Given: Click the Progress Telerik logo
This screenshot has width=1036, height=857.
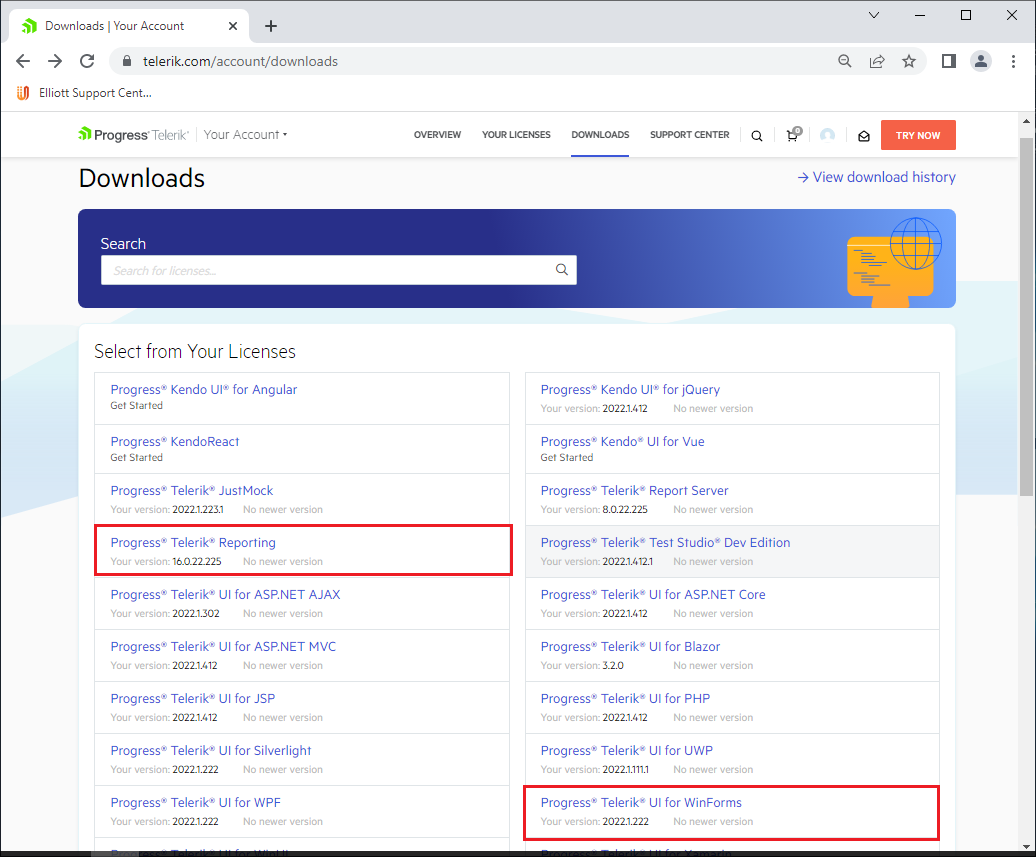Looking at the screenshot, I should [x=133, y=135].
